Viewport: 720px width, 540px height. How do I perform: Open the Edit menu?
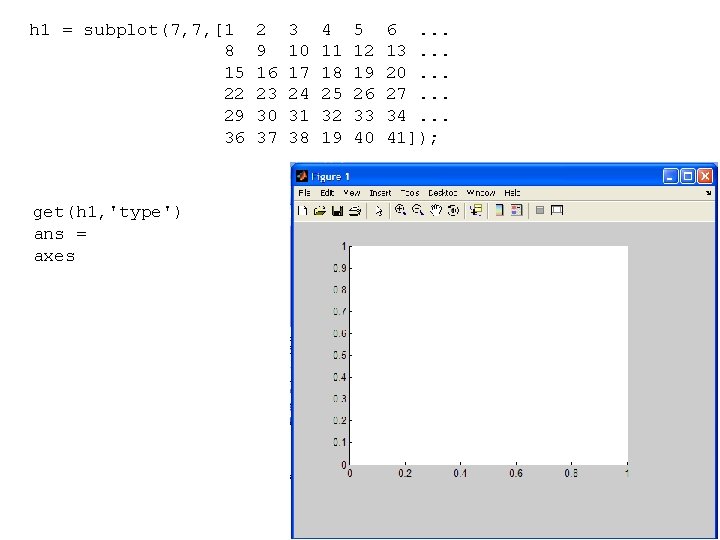(x=327, y=193)
